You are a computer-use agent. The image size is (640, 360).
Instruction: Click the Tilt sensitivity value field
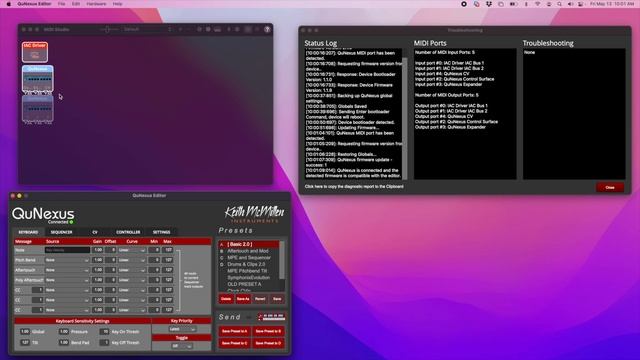coord(25,342)
